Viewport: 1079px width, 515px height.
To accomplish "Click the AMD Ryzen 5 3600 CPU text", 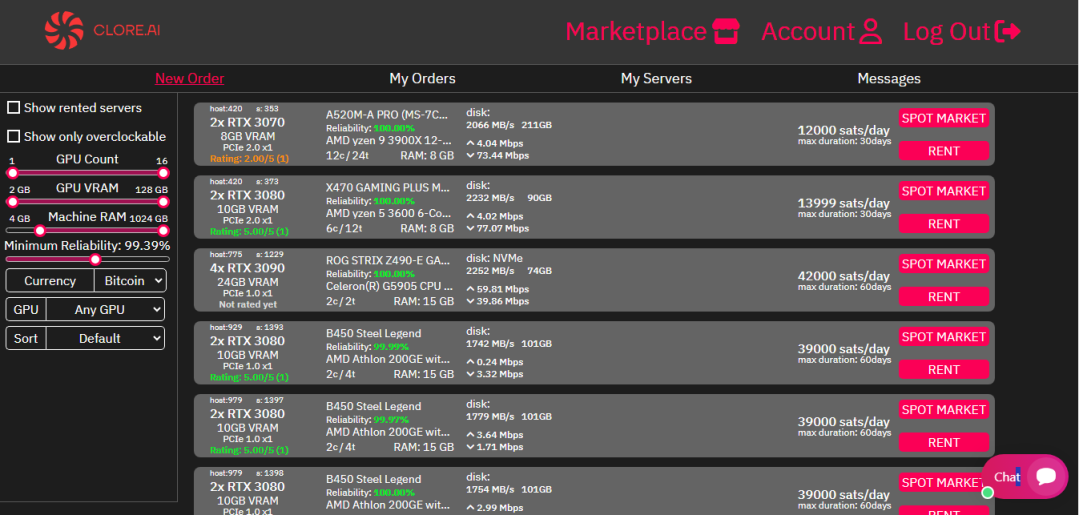I will pyautogui.click(x=390, y=213).
